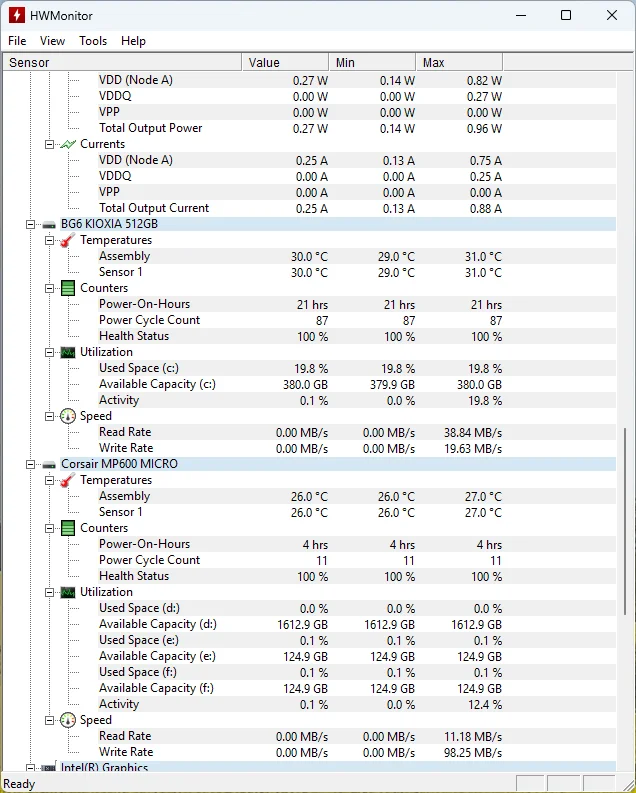Click the 0.88 A max current value
The width and height of the screenshot is (636, 793).
486,208
